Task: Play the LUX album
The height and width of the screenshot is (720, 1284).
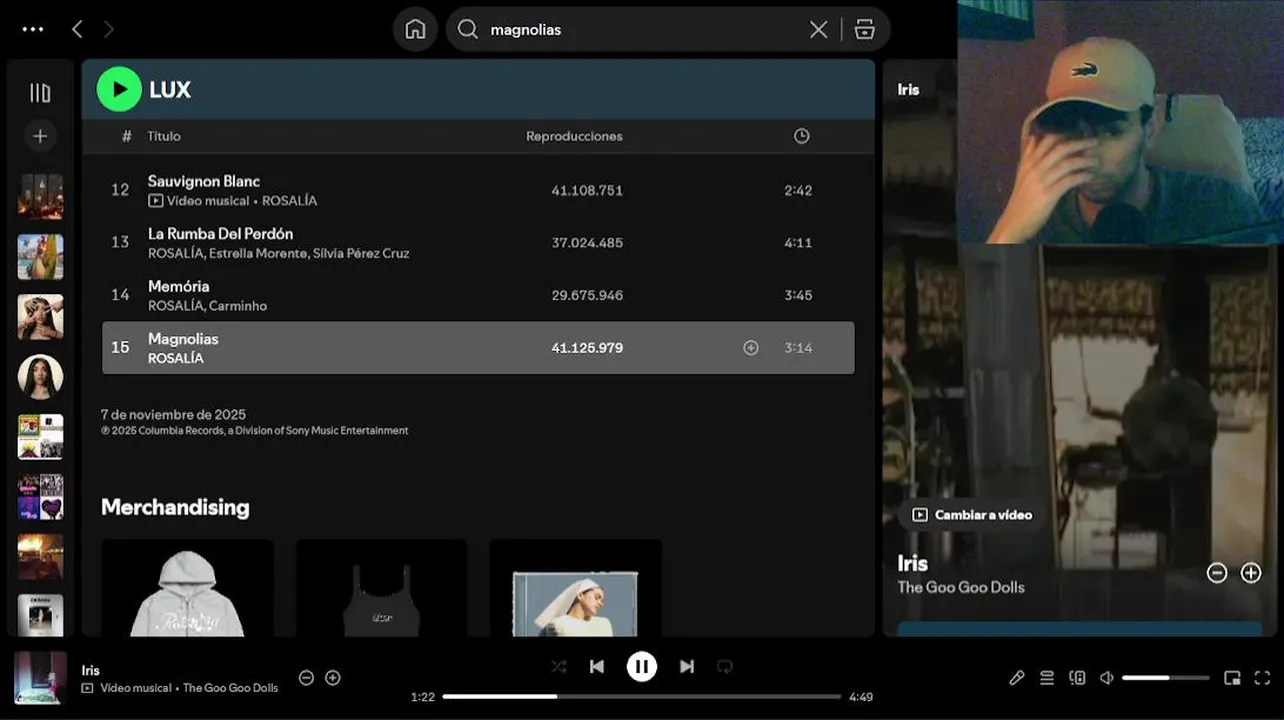Action: coord(119,89)
